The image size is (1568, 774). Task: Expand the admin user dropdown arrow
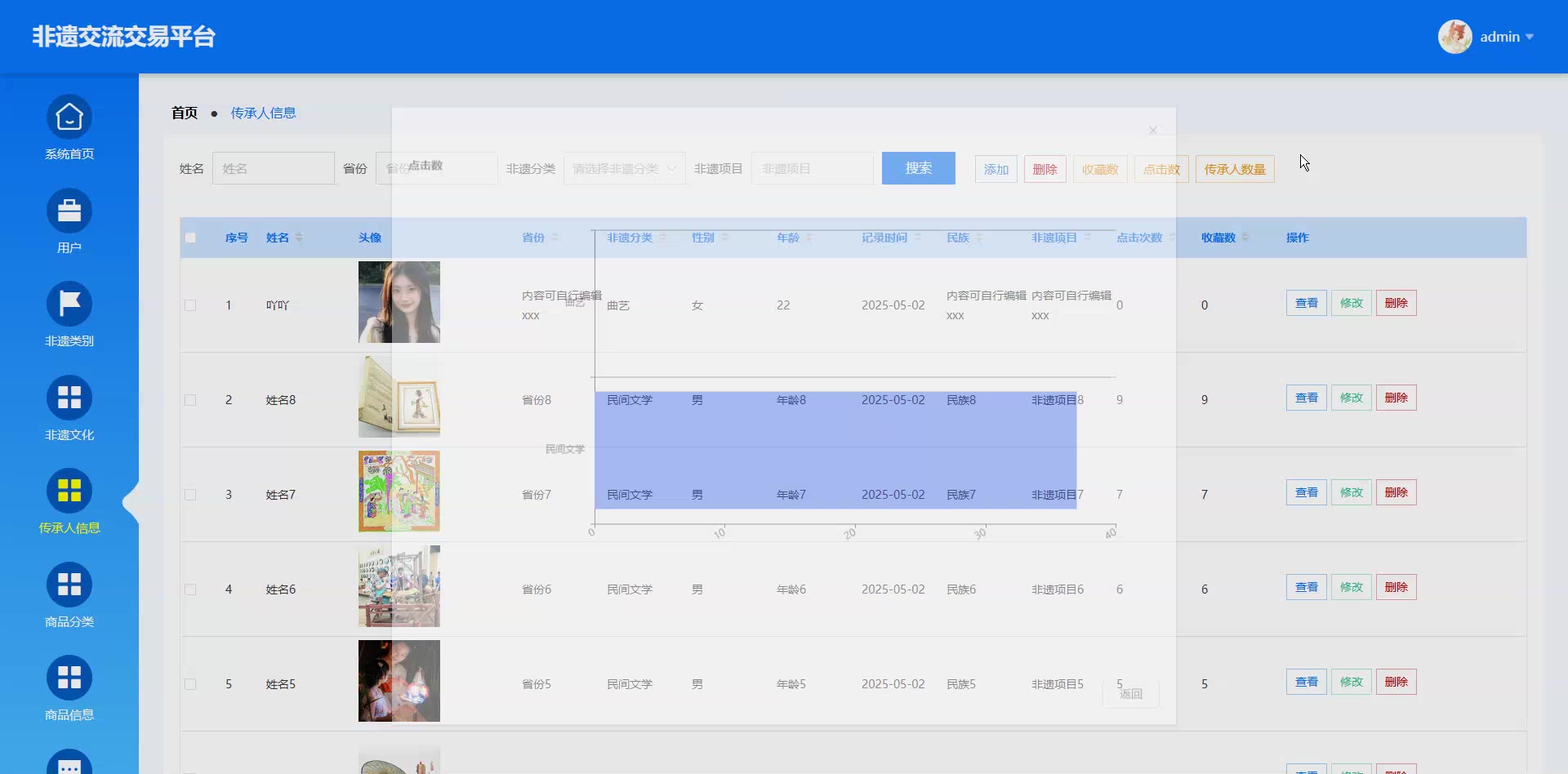(x=1530, y=37)
